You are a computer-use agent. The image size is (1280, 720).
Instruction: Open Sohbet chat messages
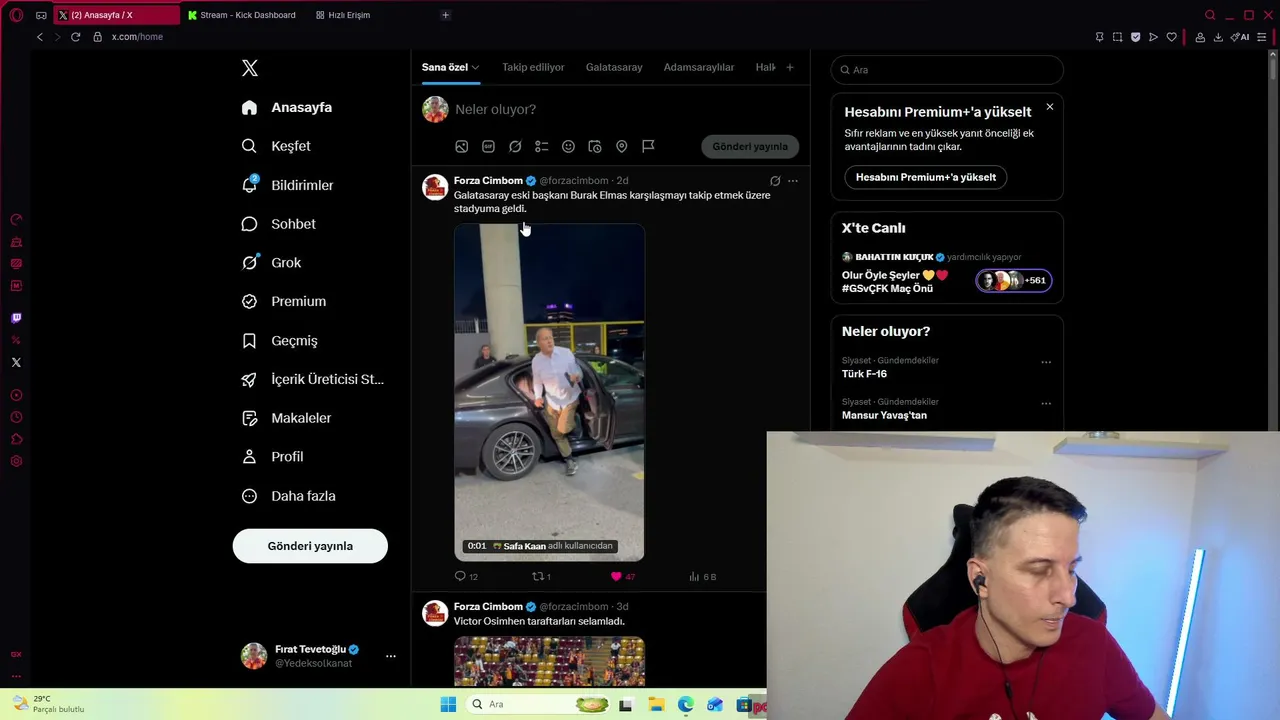278,224
